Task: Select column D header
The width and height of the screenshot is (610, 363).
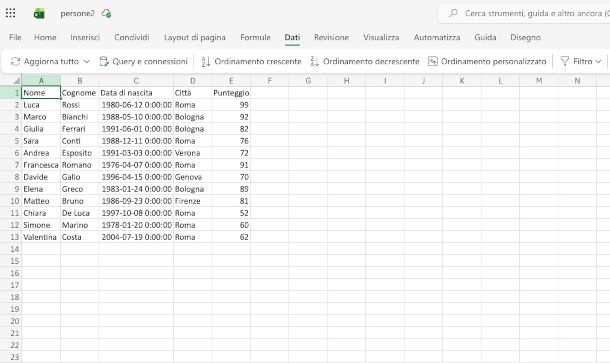Action: [193, 81]
